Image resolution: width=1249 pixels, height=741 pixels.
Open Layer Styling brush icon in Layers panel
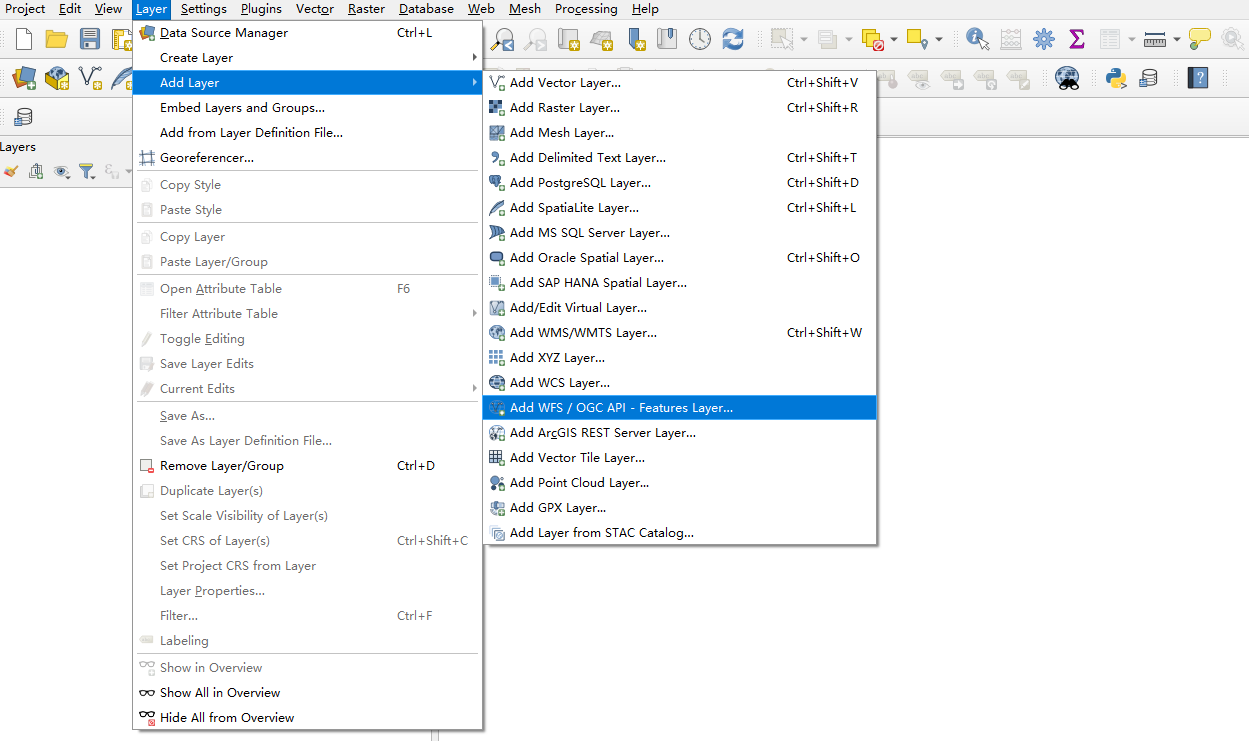coord(11,171)
